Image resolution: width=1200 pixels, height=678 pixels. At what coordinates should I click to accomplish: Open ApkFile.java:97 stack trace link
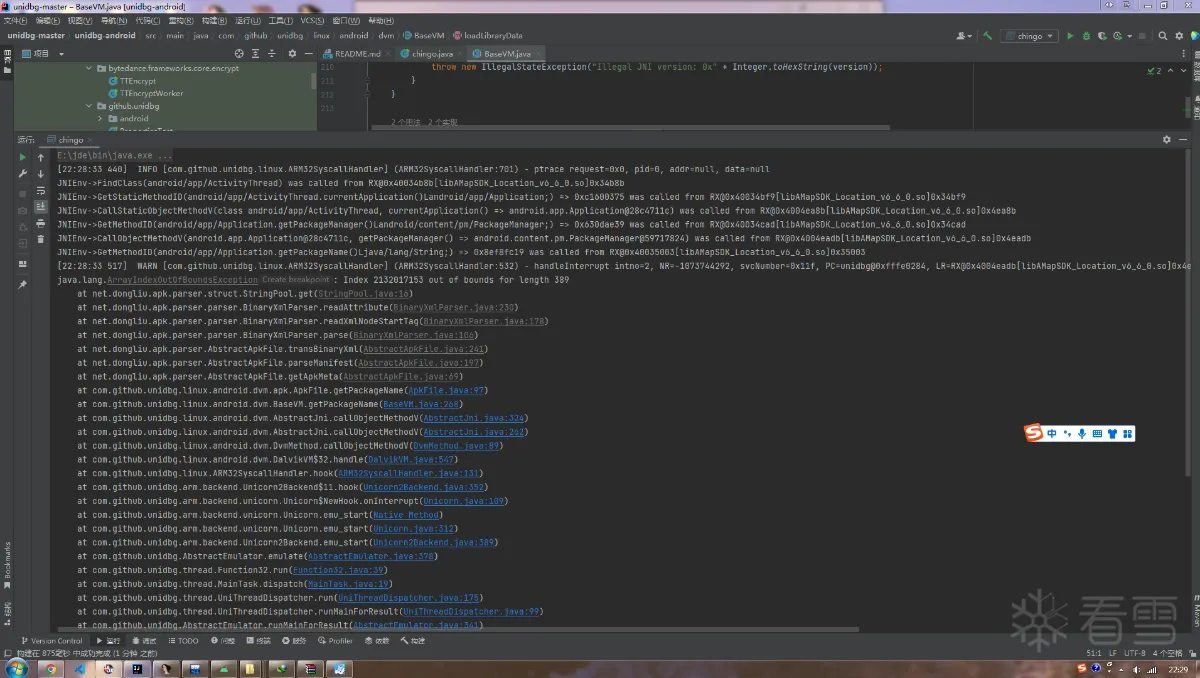tap(447, 390)
